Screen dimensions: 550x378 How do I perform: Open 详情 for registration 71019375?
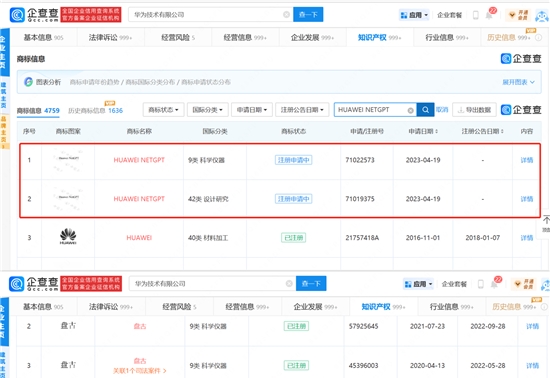click(527, 199)
